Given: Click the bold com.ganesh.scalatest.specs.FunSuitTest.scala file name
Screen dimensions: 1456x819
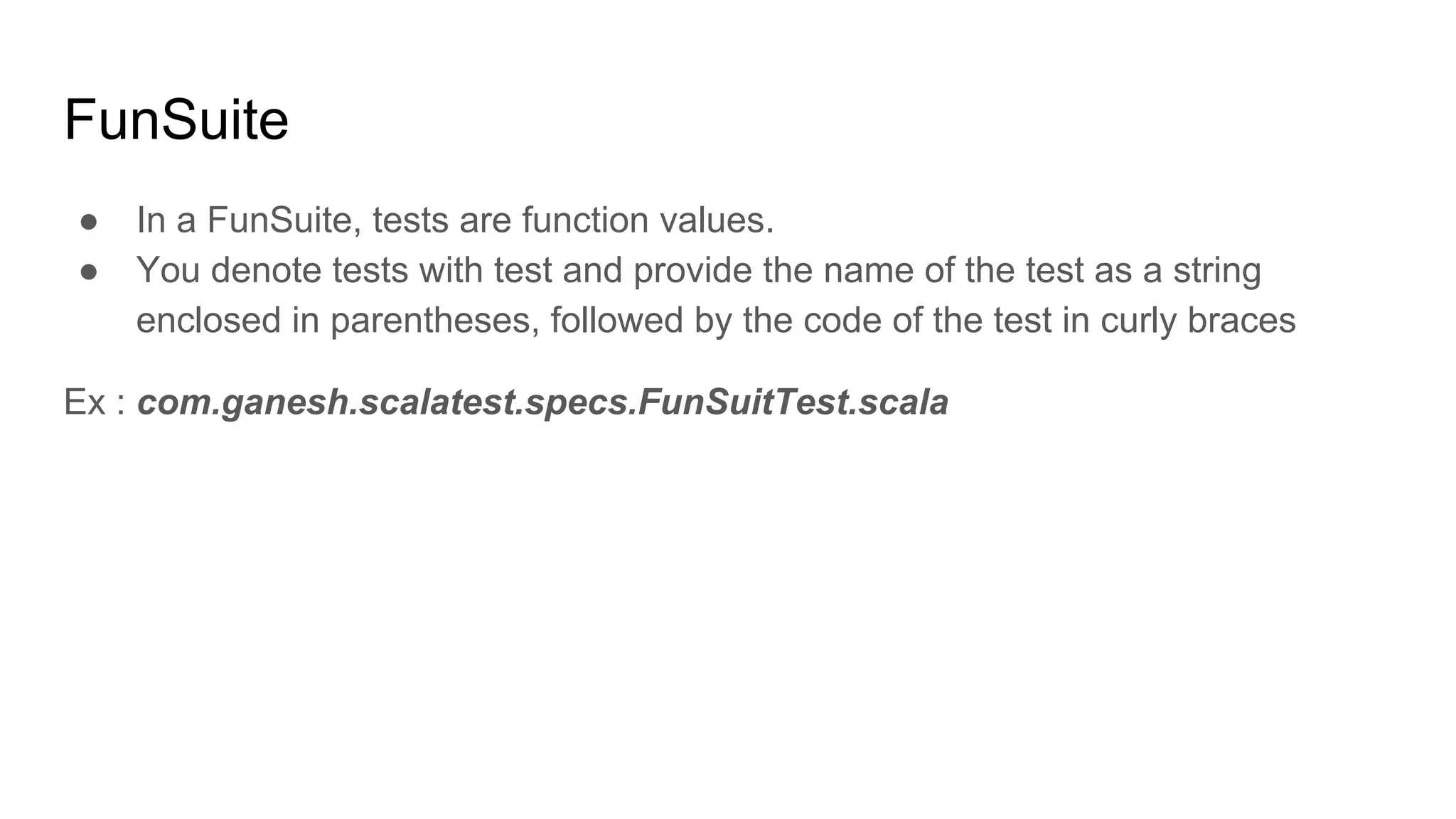Looking at the screenshot, I should (542, 402).
